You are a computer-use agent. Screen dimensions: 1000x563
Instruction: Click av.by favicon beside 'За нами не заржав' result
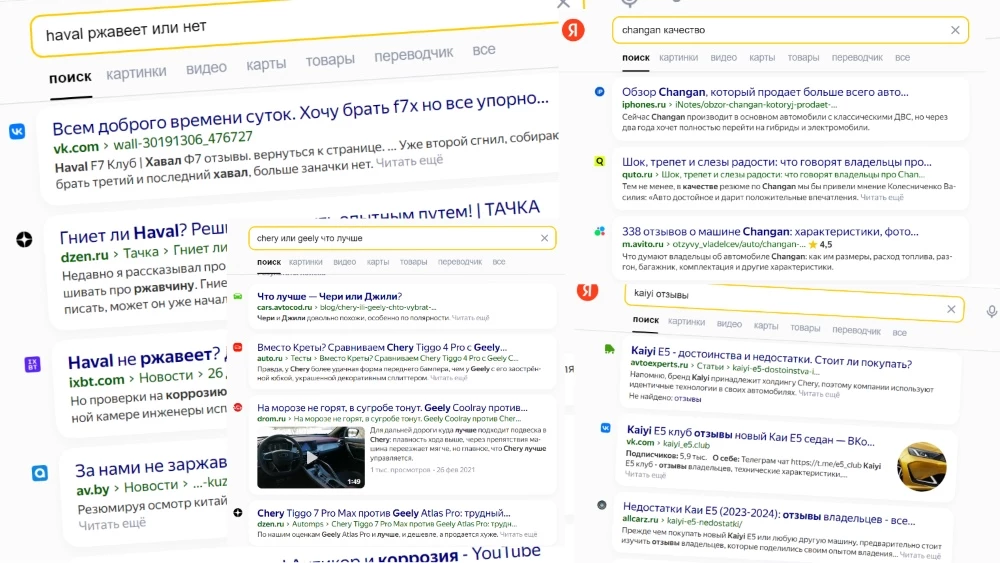coord(40,473)
